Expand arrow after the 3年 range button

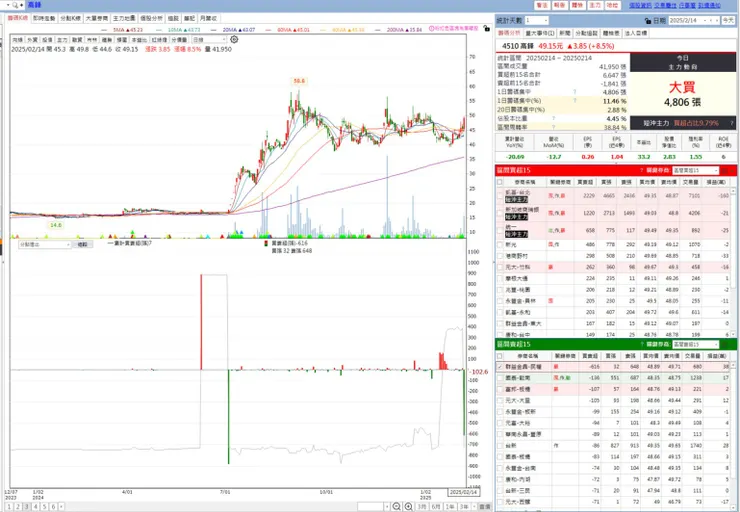tap(474, 506)
